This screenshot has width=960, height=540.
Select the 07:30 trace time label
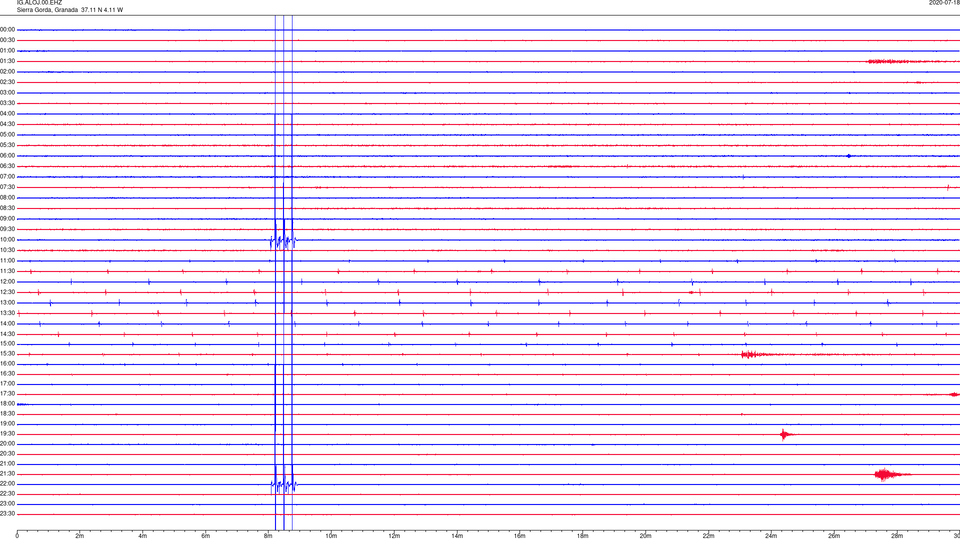pos(7,187)
